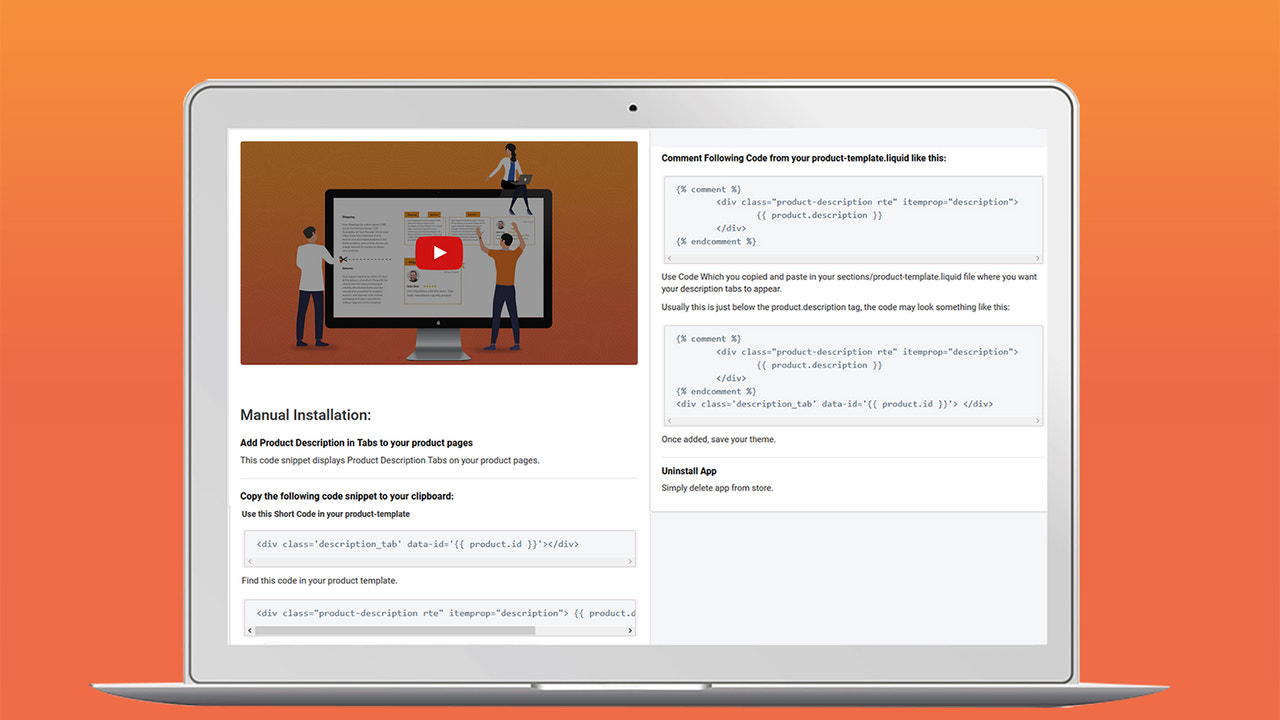Click 'Copy the following code snippet' heading
The height and width of the screenshot is (720, 1280).
pos(346,496)
